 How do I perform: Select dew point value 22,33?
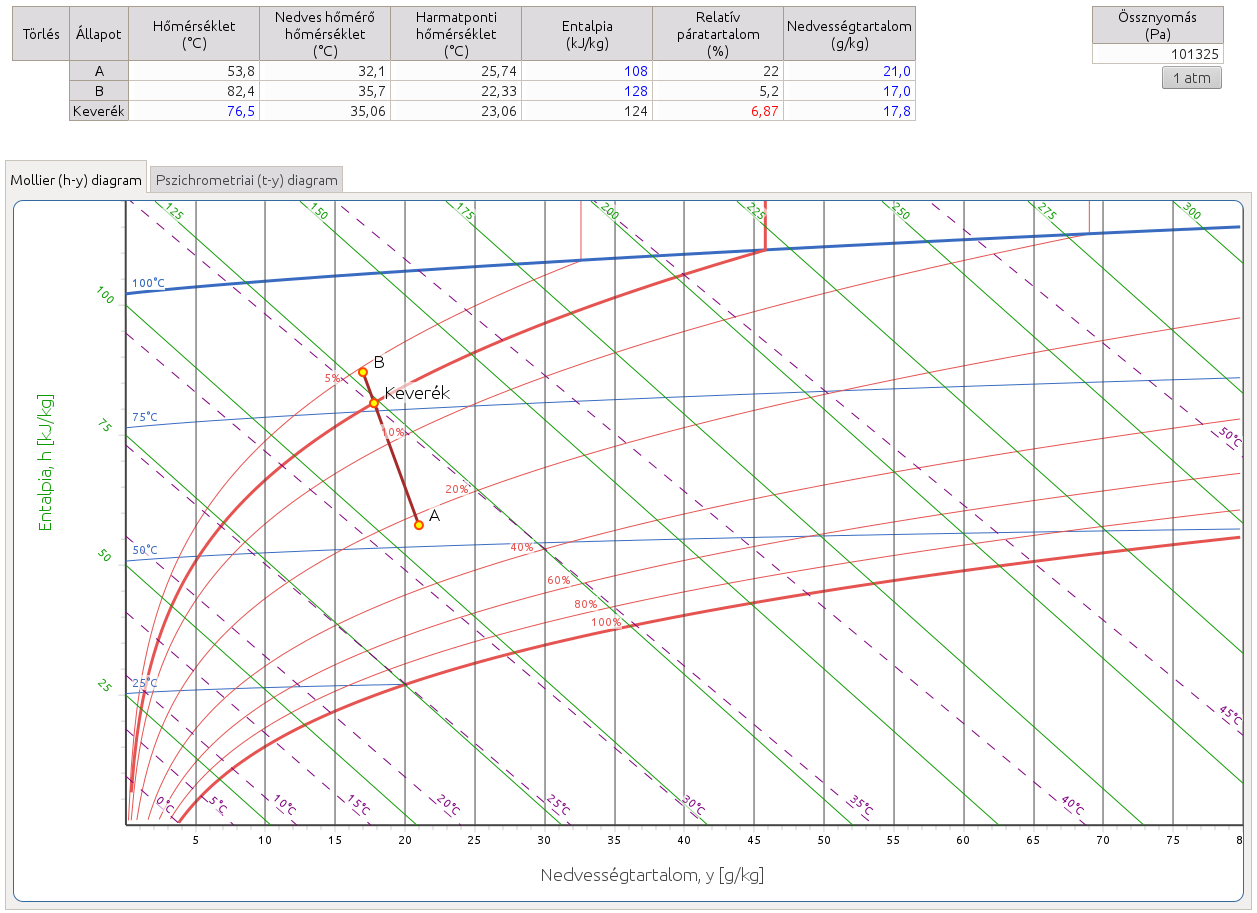tap(456, 91)
